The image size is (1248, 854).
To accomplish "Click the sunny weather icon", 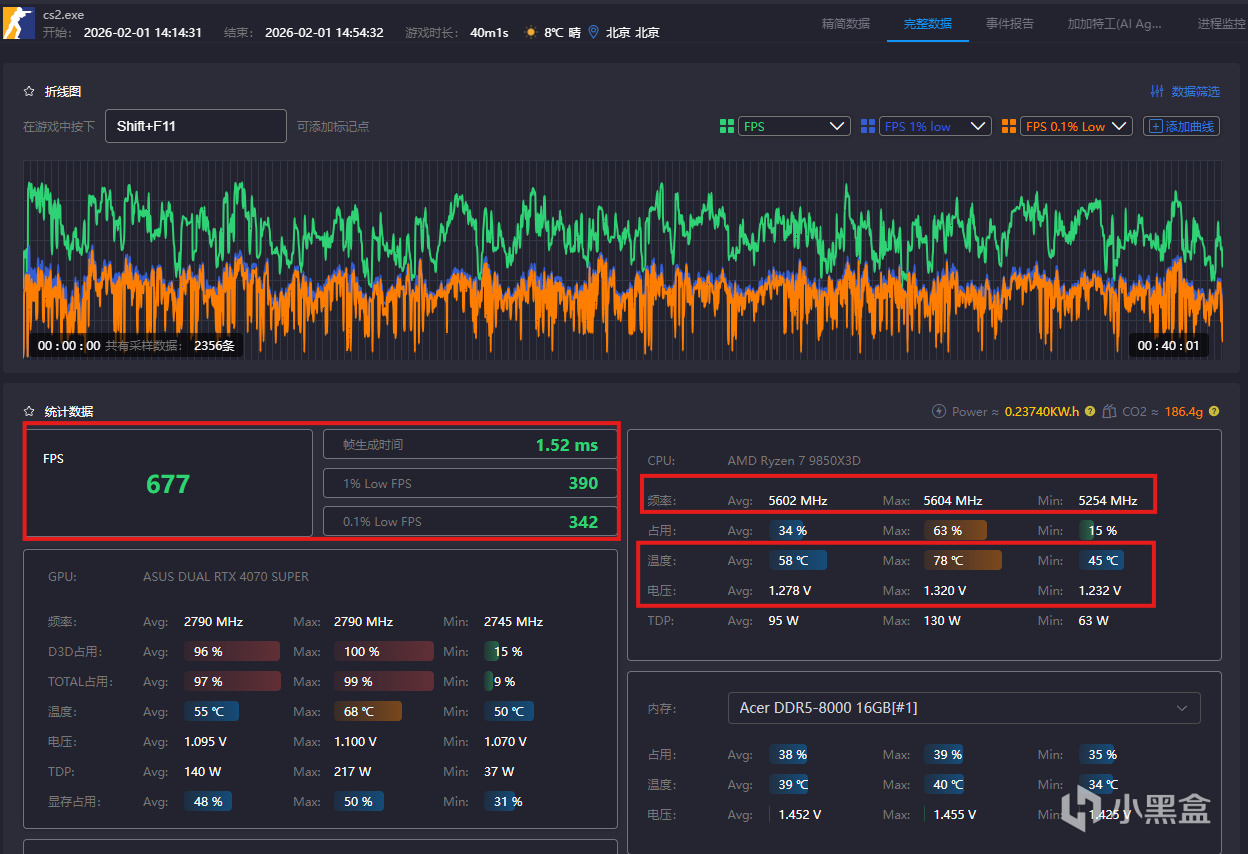I will click(x=530, y=32).
